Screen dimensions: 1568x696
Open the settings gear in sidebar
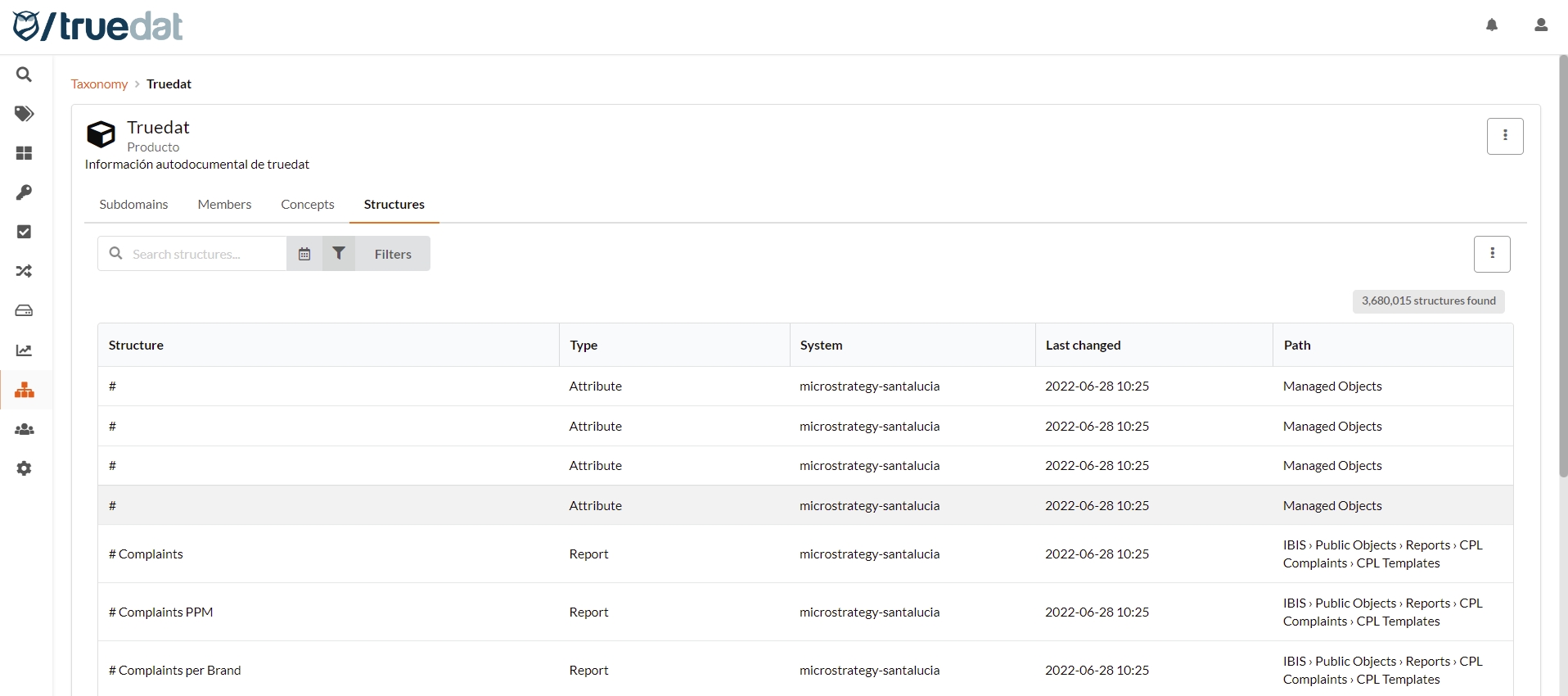tap(25, 468)
